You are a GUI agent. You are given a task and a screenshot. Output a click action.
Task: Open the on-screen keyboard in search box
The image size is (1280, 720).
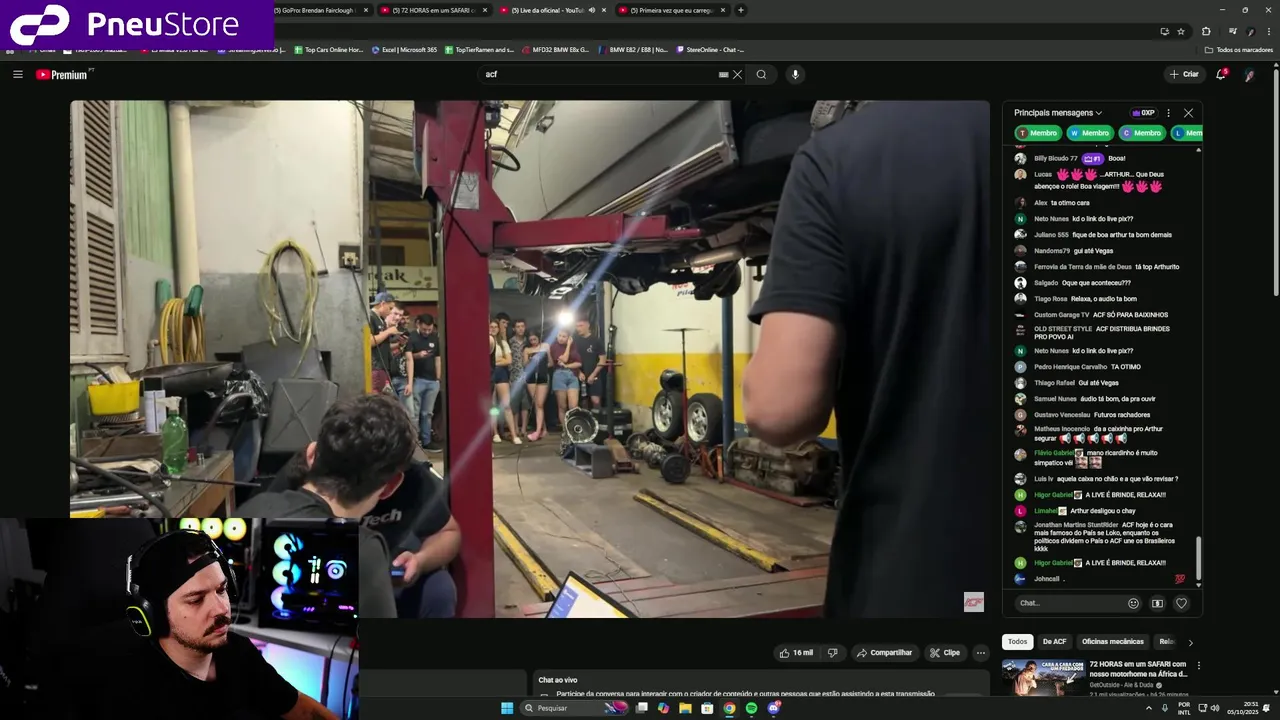pyautogui.click(x=723, y=74)
